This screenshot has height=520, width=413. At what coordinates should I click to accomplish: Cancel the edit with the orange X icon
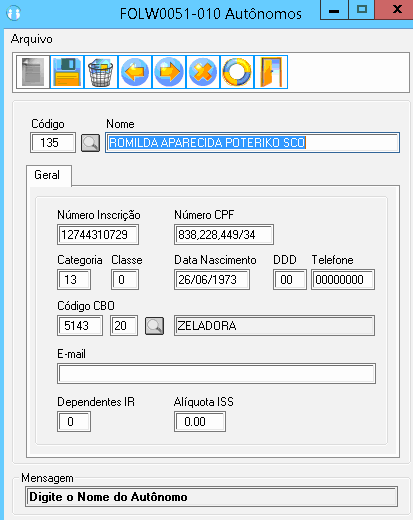pos(203,72)
